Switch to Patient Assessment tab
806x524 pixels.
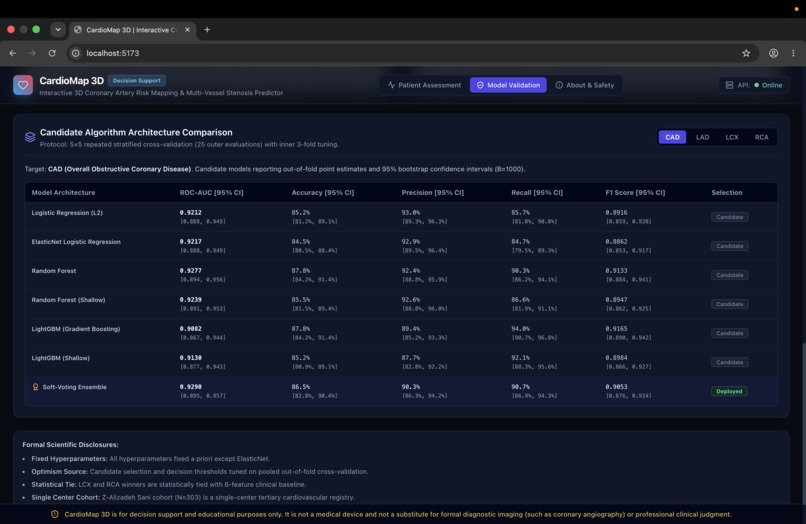pos(425,85)
